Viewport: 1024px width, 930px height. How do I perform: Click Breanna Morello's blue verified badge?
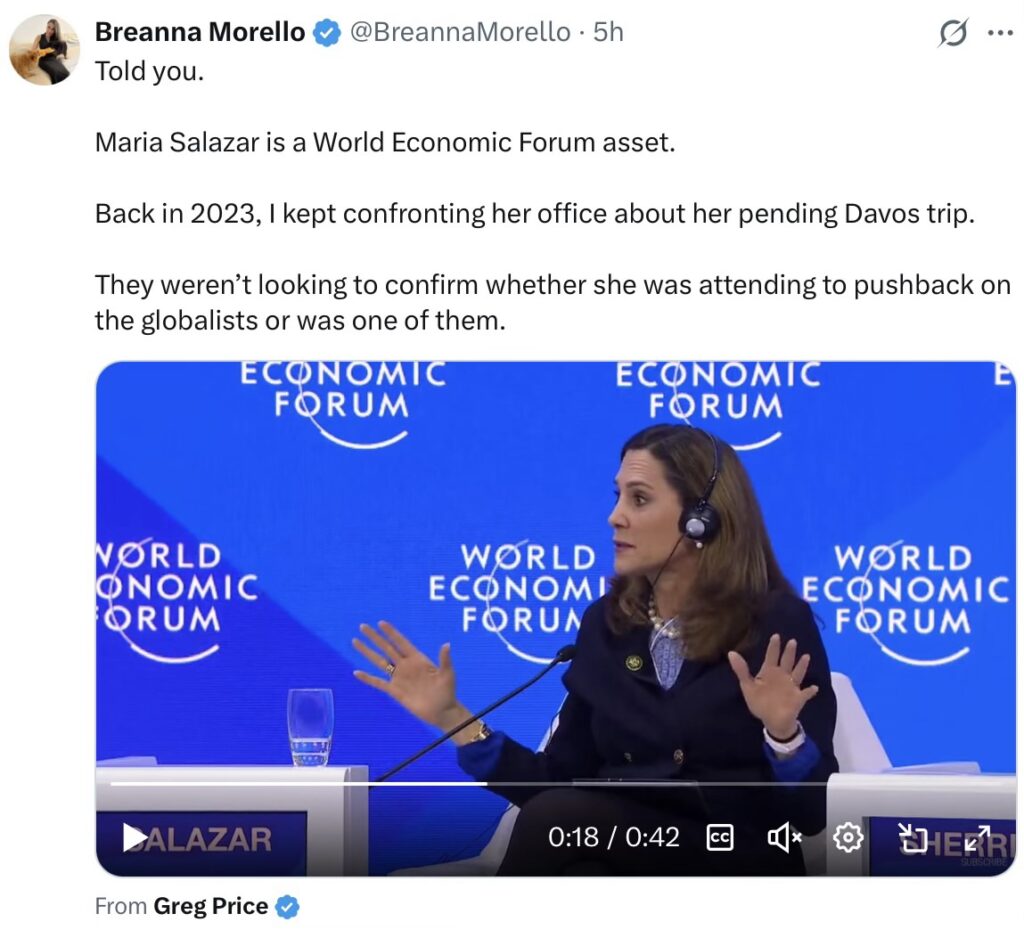point(326,33)
